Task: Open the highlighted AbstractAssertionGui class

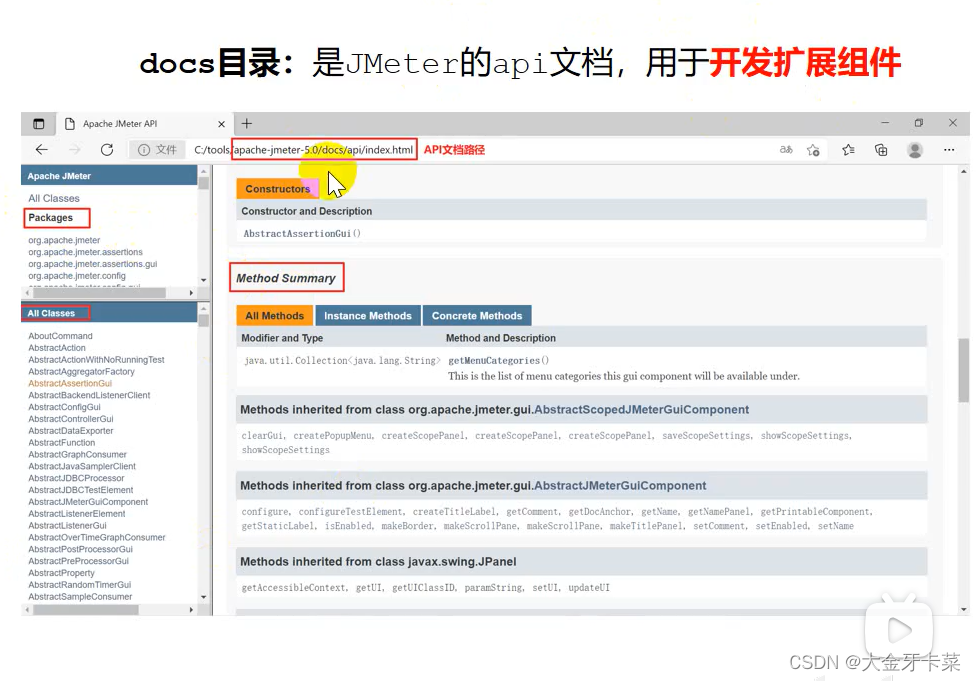Action: (70, 383)
